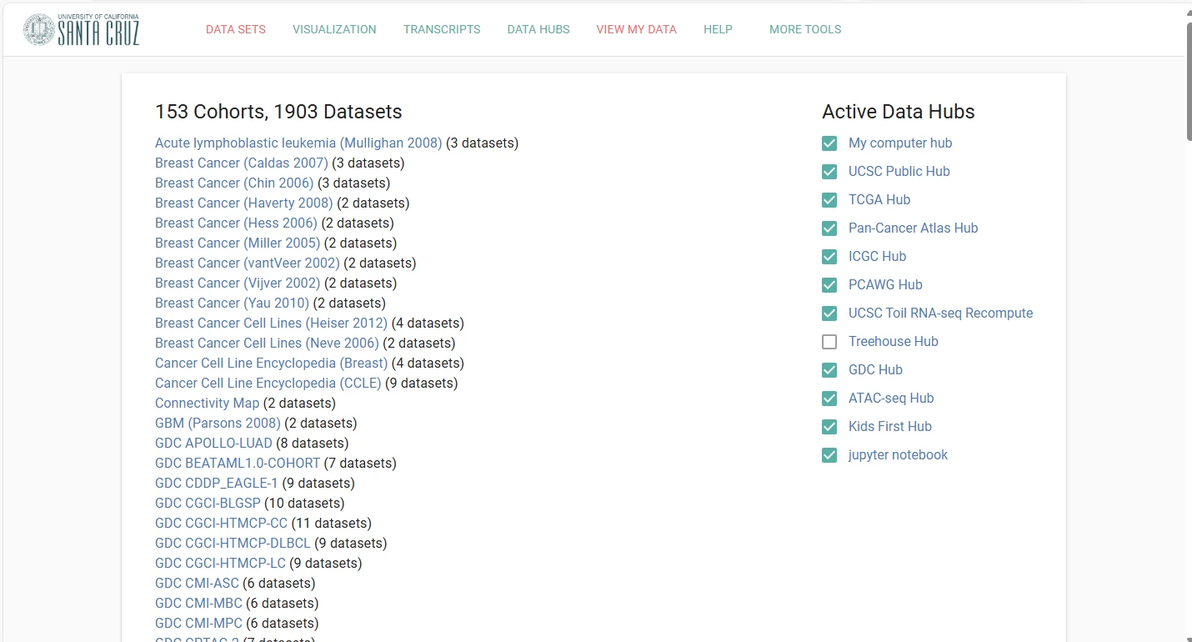Open the UCSC Toil RNA-seq Recompute hub link
This screenshot has width=1192, height=642.
940,313
